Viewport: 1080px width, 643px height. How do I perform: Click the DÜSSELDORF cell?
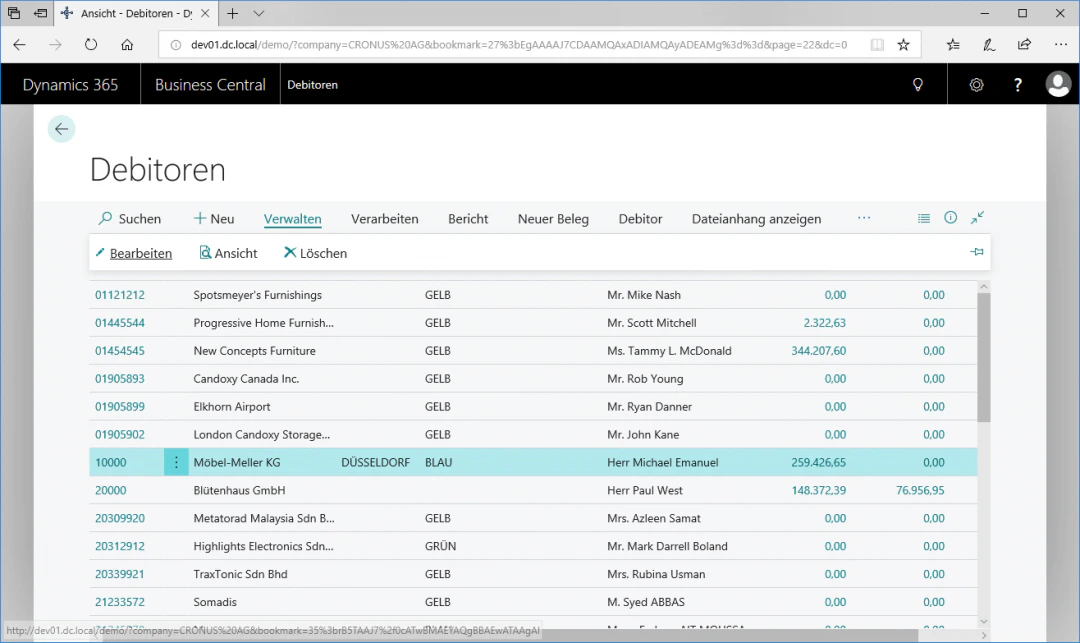pos(375,463)
